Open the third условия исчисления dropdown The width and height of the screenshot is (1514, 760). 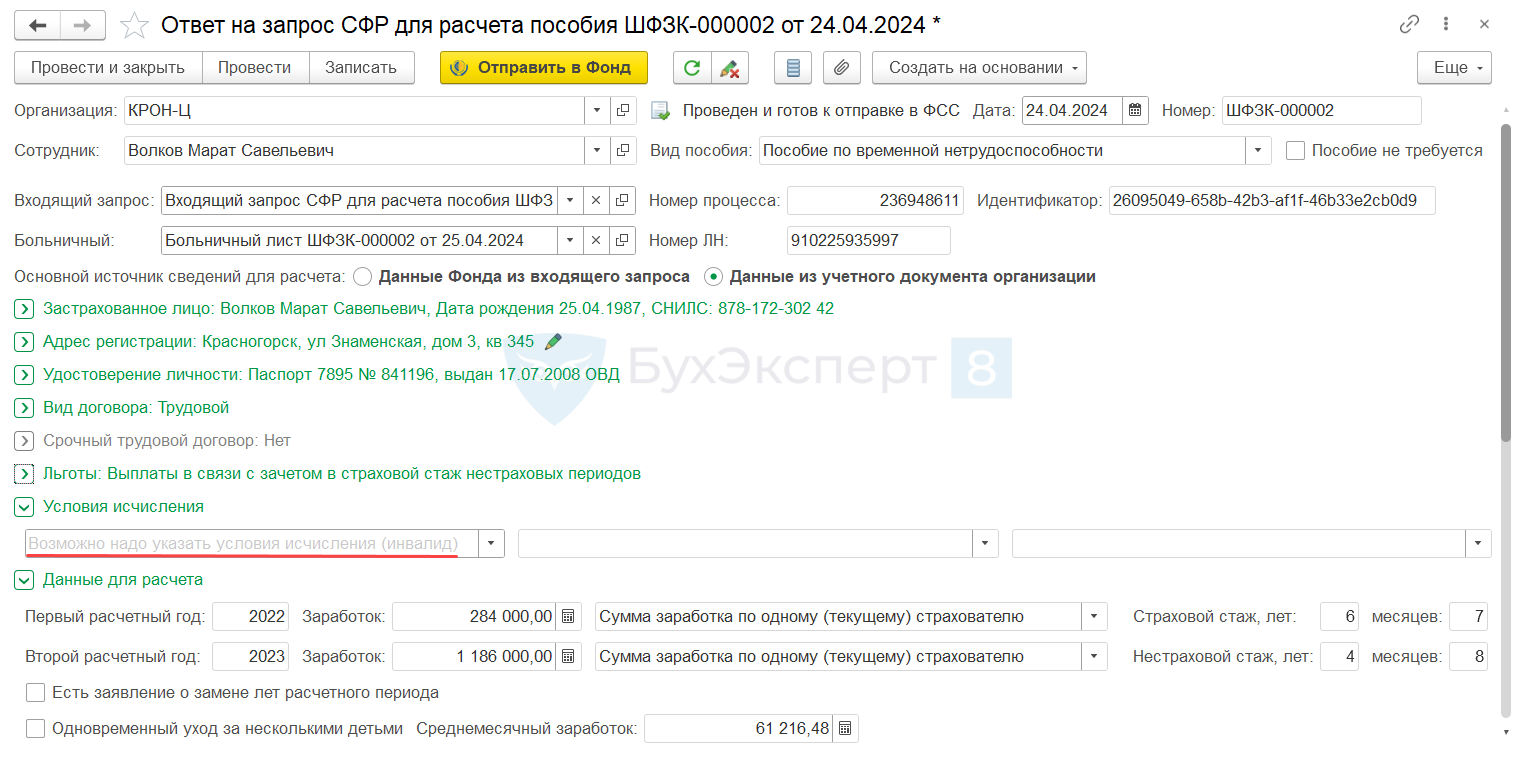click(x=1479, y=544)
